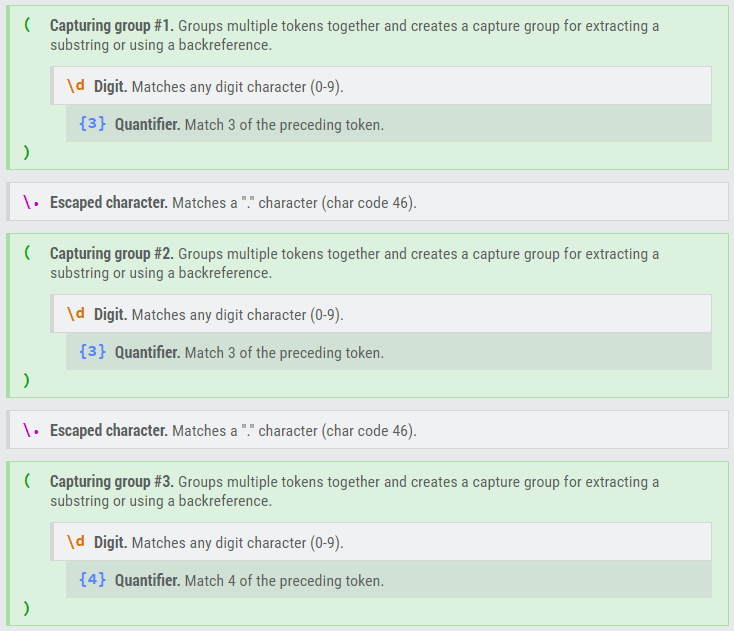734x631 pixels.
Task: Select the {3} quantifier token in group #1
Action: (92, 125)
